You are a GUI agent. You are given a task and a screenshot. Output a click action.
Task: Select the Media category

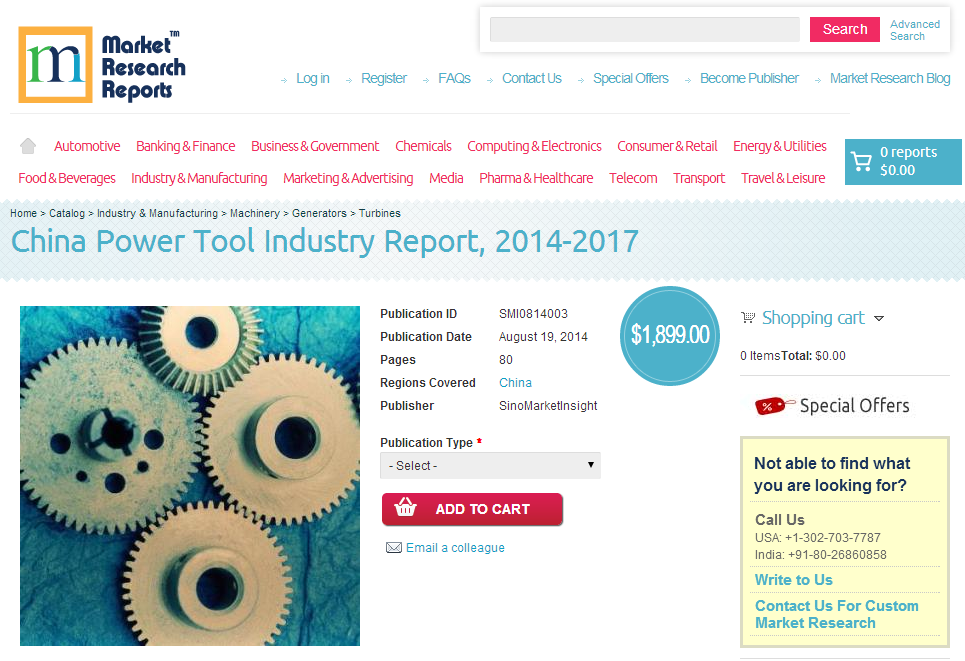click(x=446, y=178)
